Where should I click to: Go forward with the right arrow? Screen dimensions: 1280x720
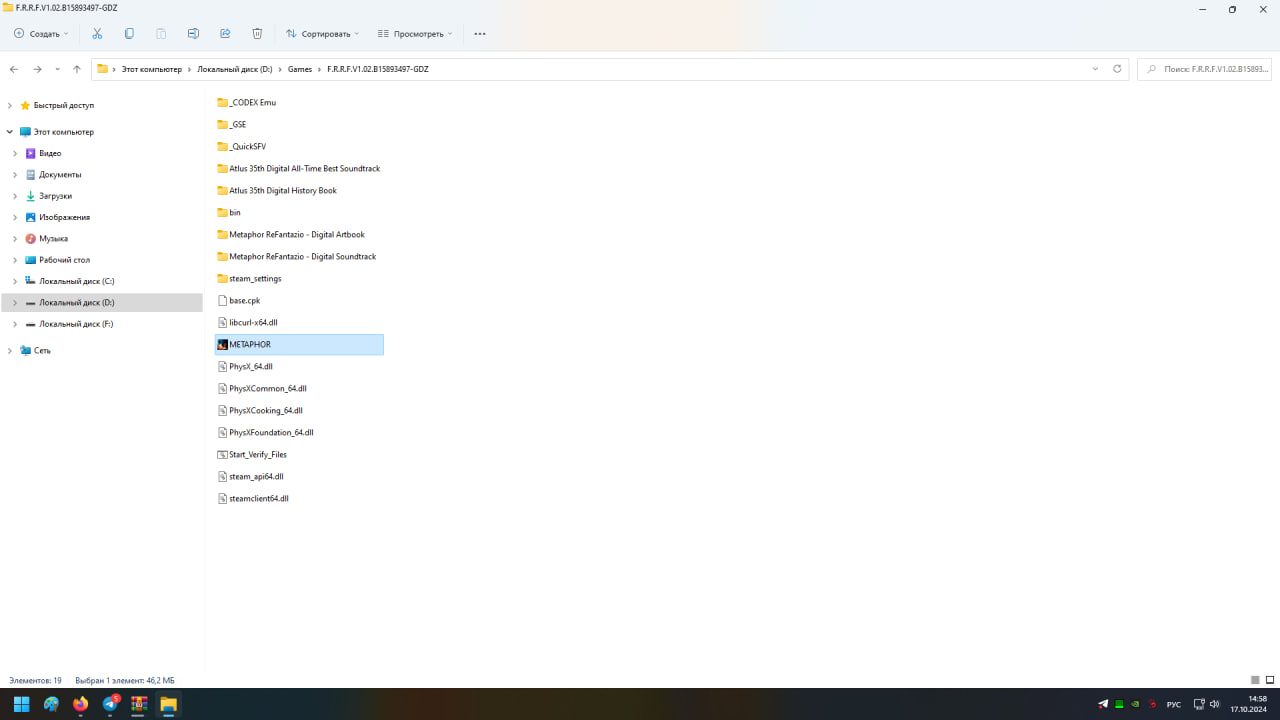pos(37,69)
